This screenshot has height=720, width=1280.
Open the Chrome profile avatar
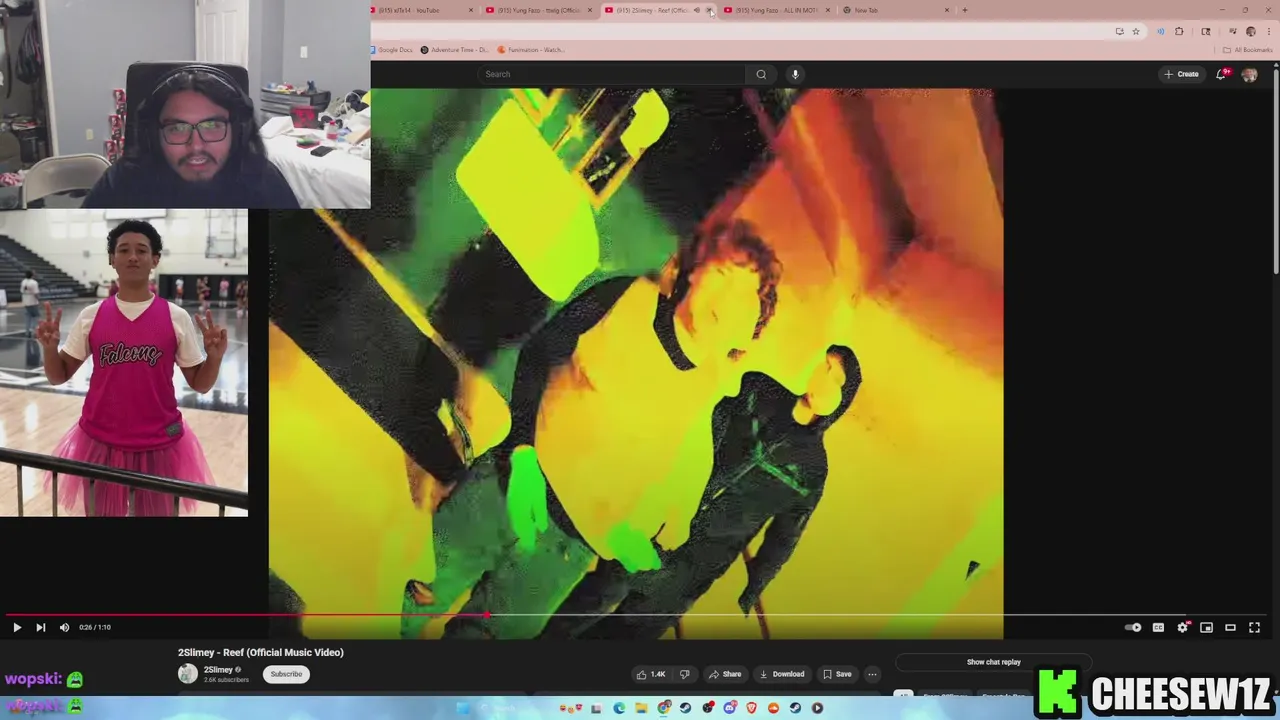[x=1250, y=31]
